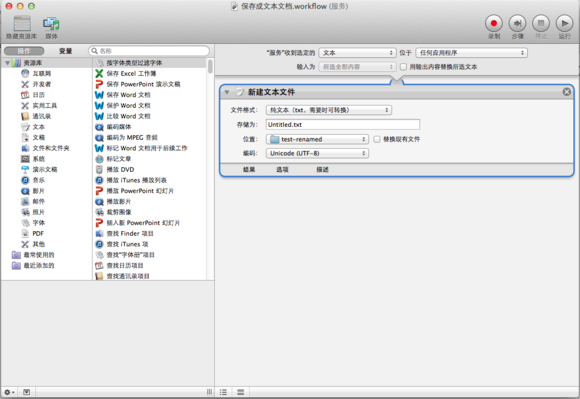Choose the 保存 PowerPoint 演示文稿 action
This screenshot has height=399, width=580.
click(138, 84)
